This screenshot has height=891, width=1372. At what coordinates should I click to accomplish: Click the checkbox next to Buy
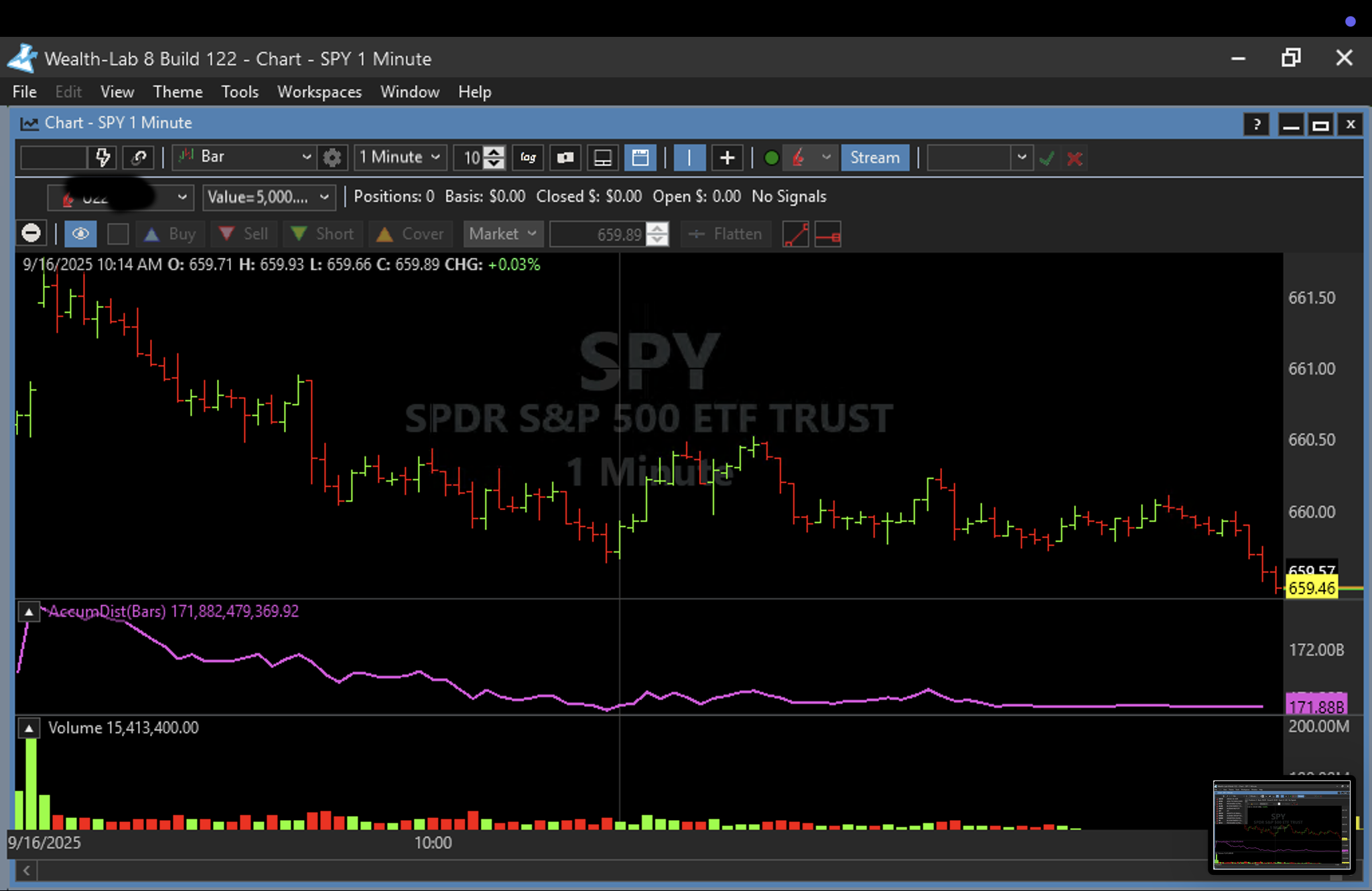pyautogui.click(x=118, y=234)
